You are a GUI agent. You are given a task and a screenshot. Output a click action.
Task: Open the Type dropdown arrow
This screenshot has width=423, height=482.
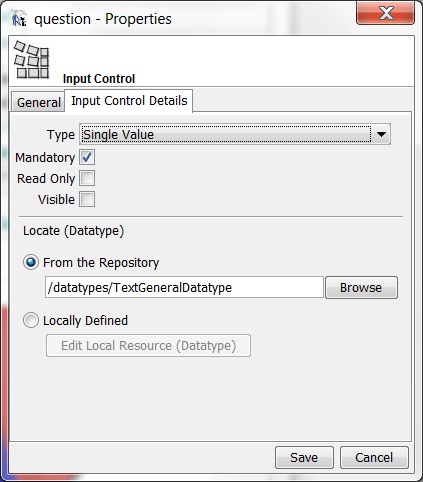(381, 134)
